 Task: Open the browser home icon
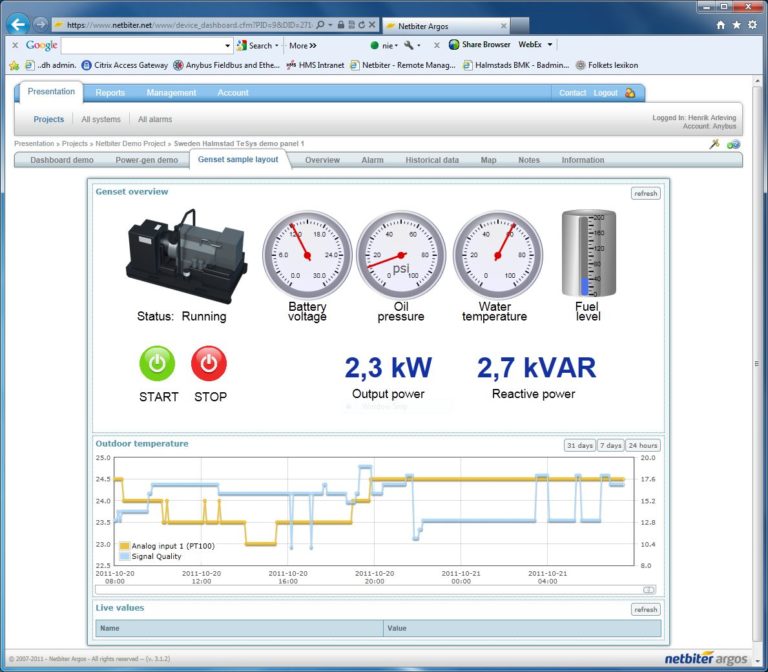click(x=720, y=24)
